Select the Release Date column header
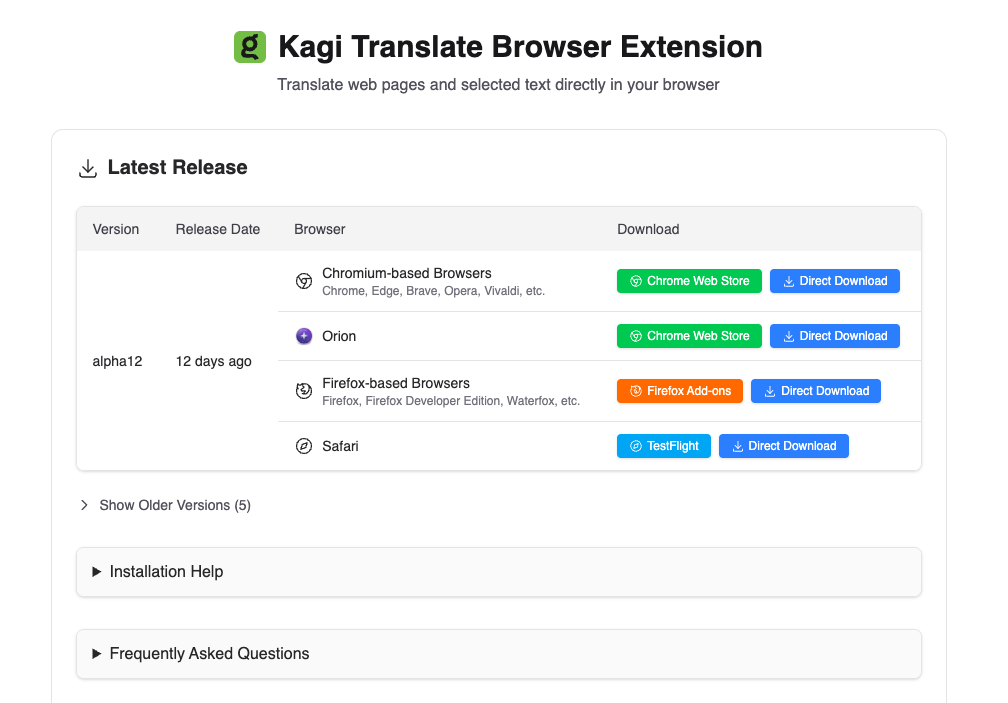1008x703 pixels. click(217, 229)
